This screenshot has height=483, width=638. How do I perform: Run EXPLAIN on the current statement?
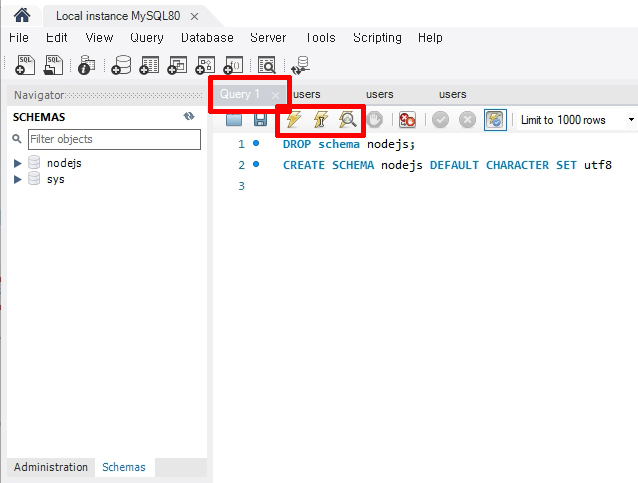point(348,120)
